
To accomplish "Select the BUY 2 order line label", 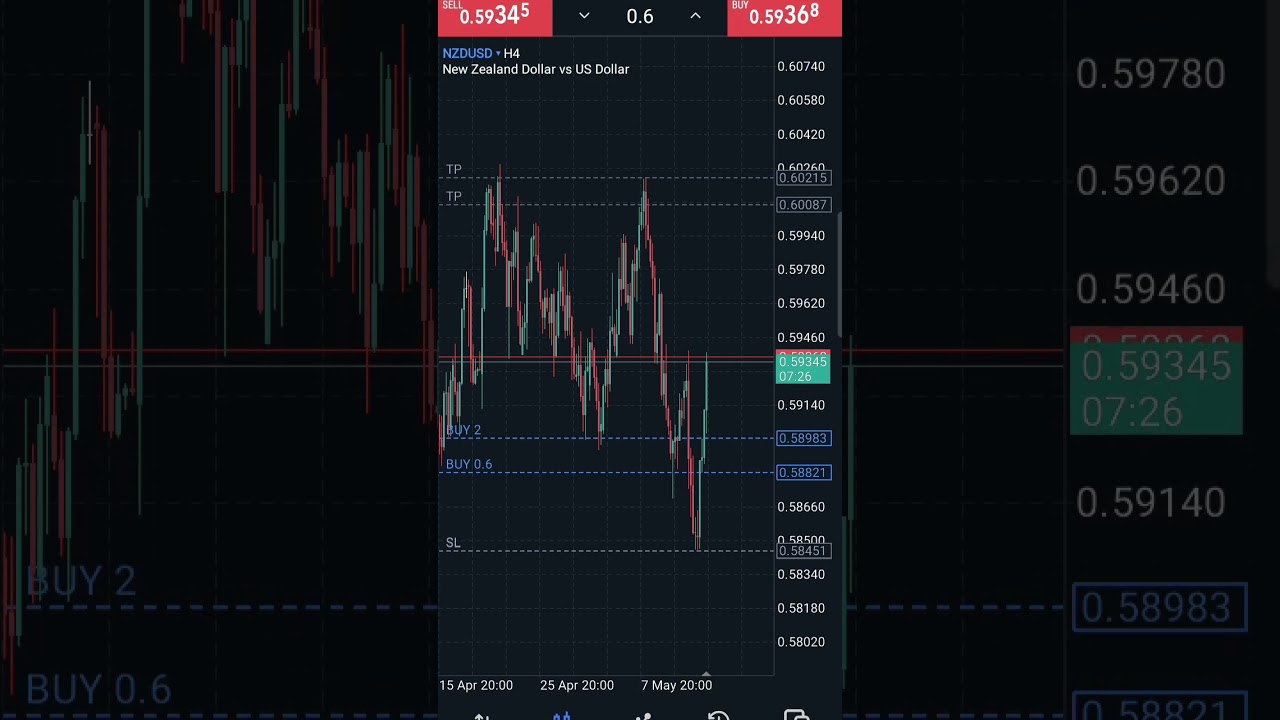I will tap(463, 430).
